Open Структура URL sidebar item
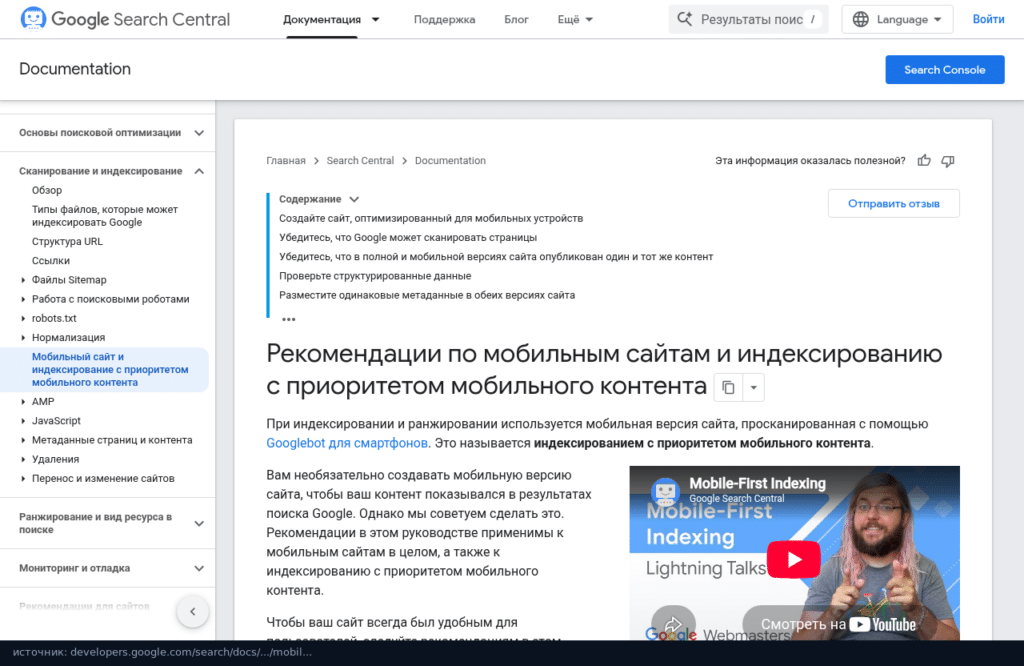This screenshot has height=666, width=1024. pyautogui.click(x=67, y=242)
